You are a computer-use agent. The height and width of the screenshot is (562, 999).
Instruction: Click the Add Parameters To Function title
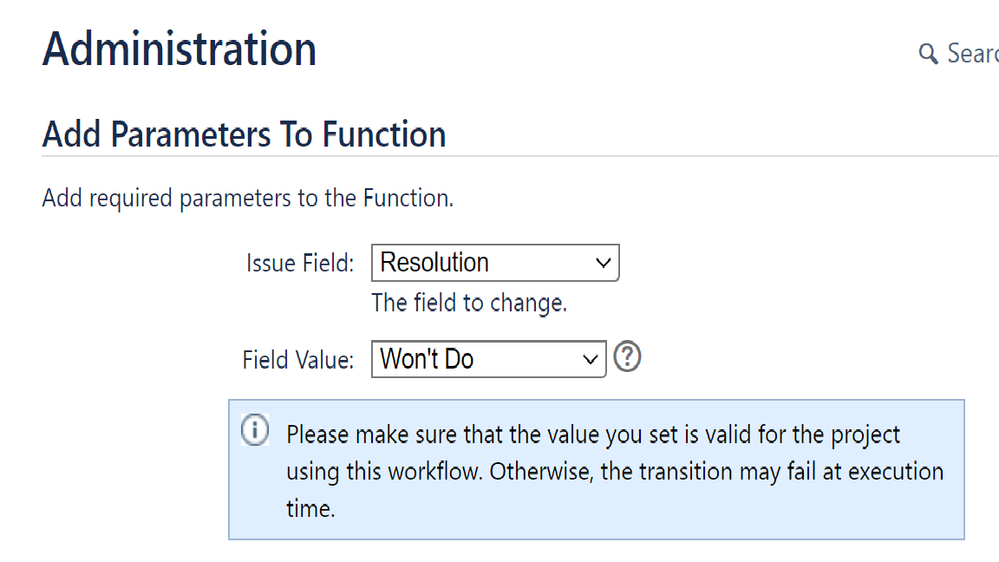pyautogui.click(x=244, y=134)
